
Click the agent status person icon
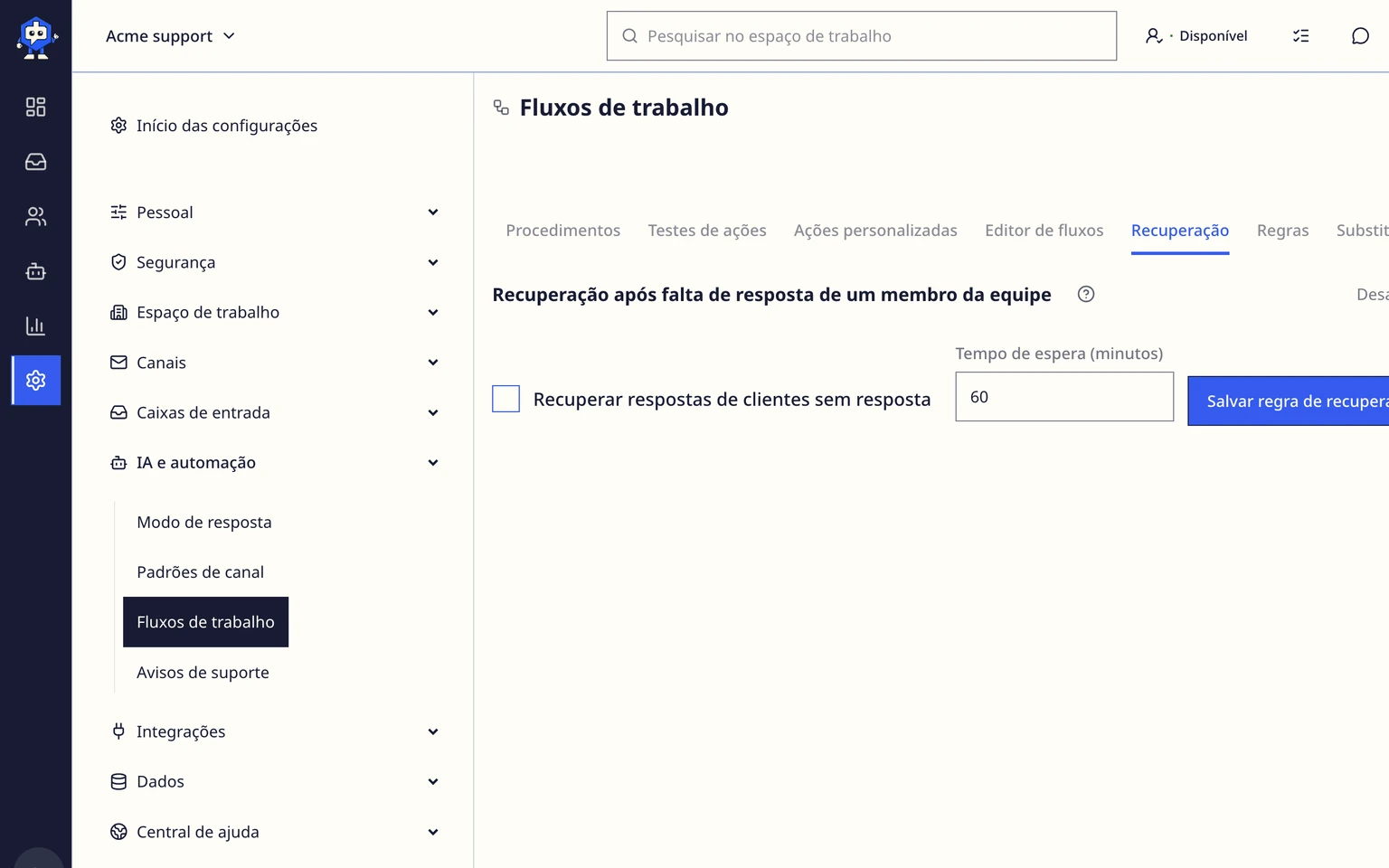(1154, 36)
